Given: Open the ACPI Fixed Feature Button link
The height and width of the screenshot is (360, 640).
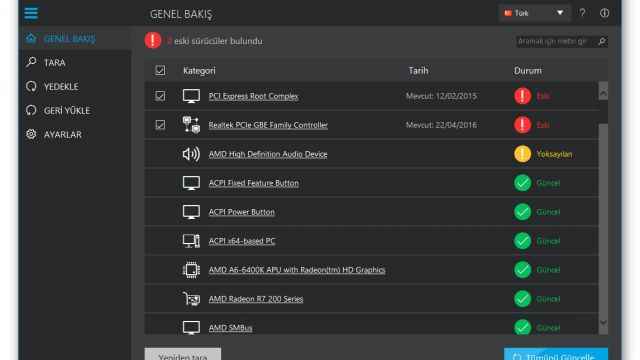Looking at the screenshot, I should point(253,183).
